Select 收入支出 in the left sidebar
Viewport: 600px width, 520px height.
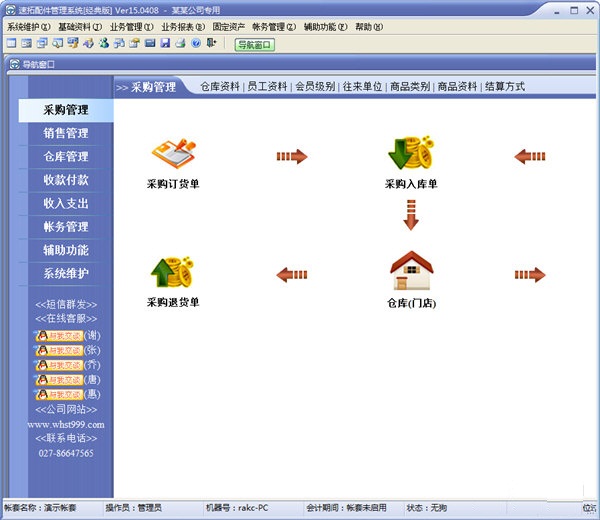[66, 203]
